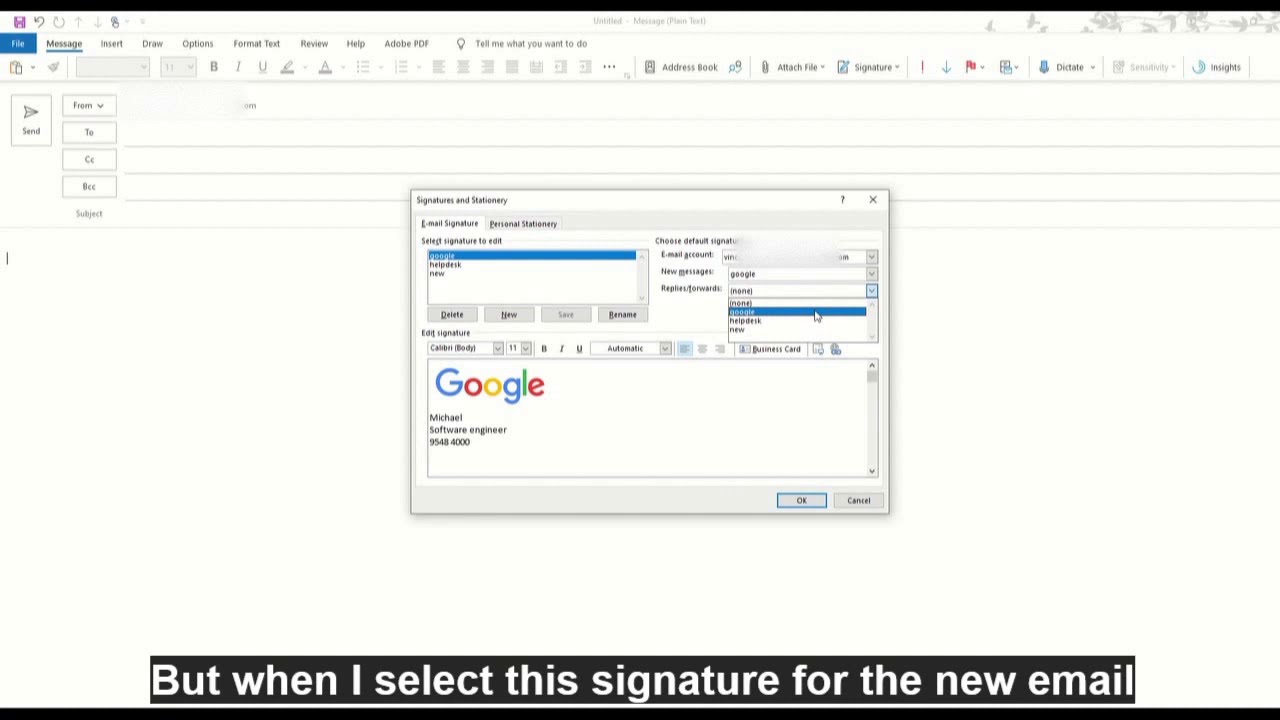The width and height of the screenshot is (1280, 720).
Task: Click the Send button
Action: coord(31,119)
